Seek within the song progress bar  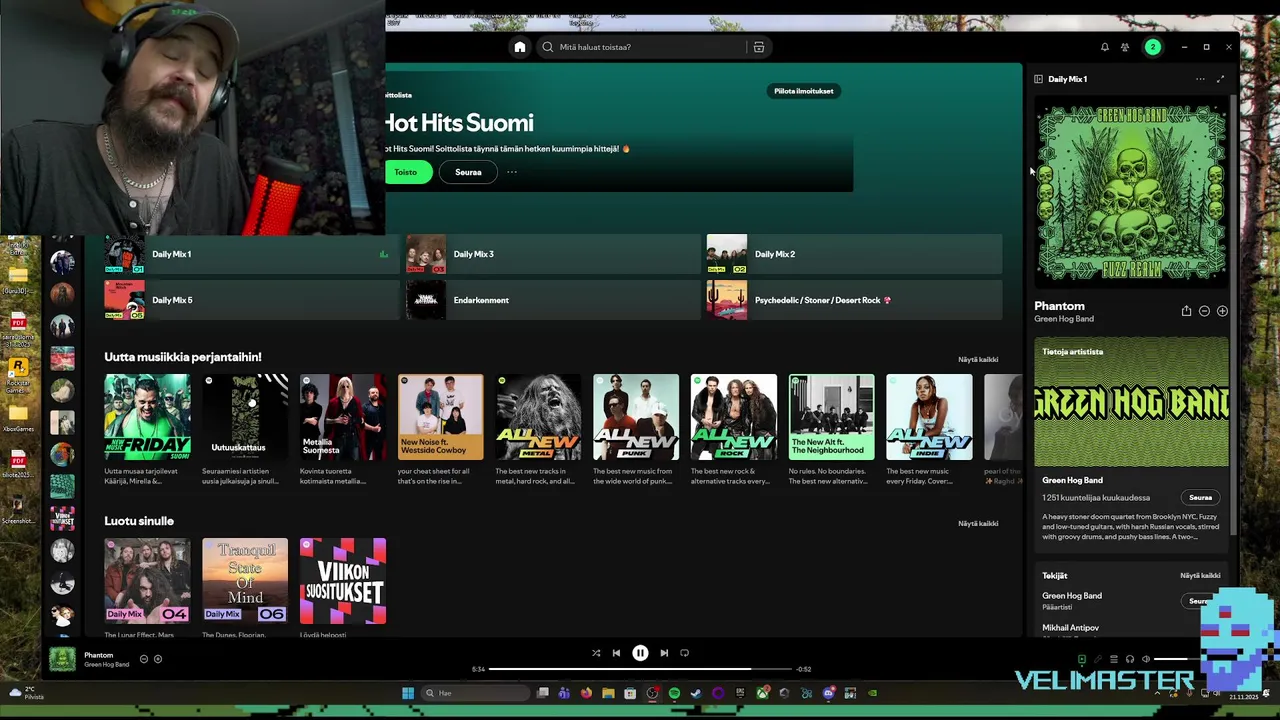click(640, 669)
